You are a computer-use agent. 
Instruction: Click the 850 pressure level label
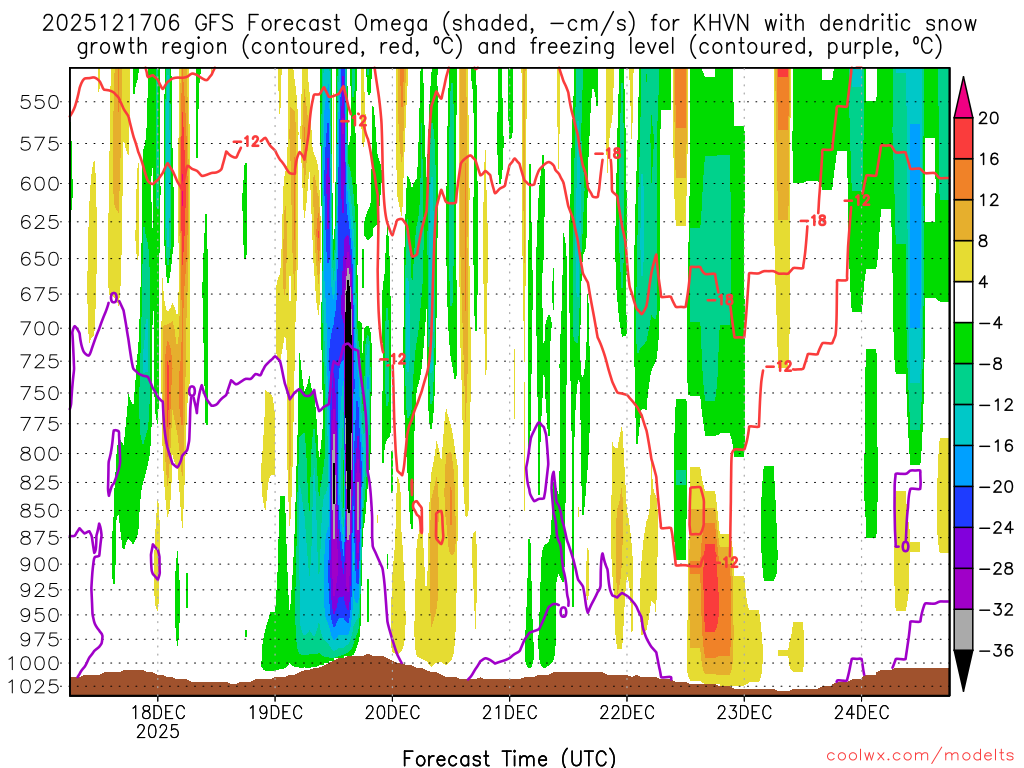click(x=40, y=511)
